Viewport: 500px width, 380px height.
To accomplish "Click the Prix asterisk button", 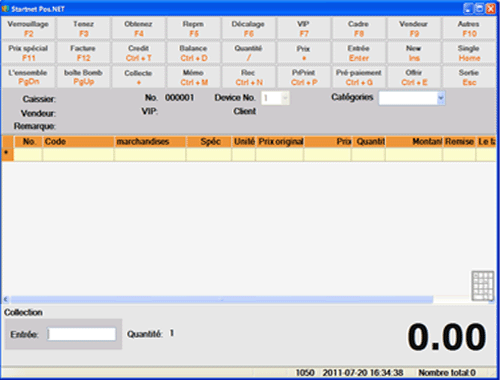I will click(x=303, y=53).
